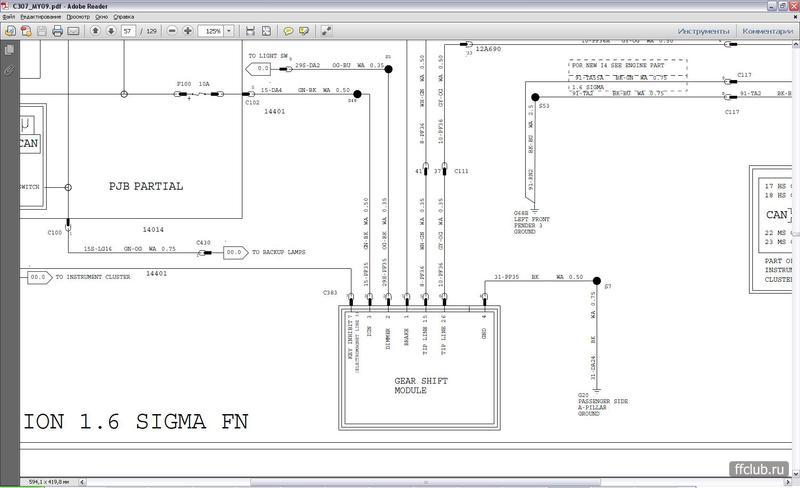
Task: Add a sticky note comment
Action: (x=288, y=31)
